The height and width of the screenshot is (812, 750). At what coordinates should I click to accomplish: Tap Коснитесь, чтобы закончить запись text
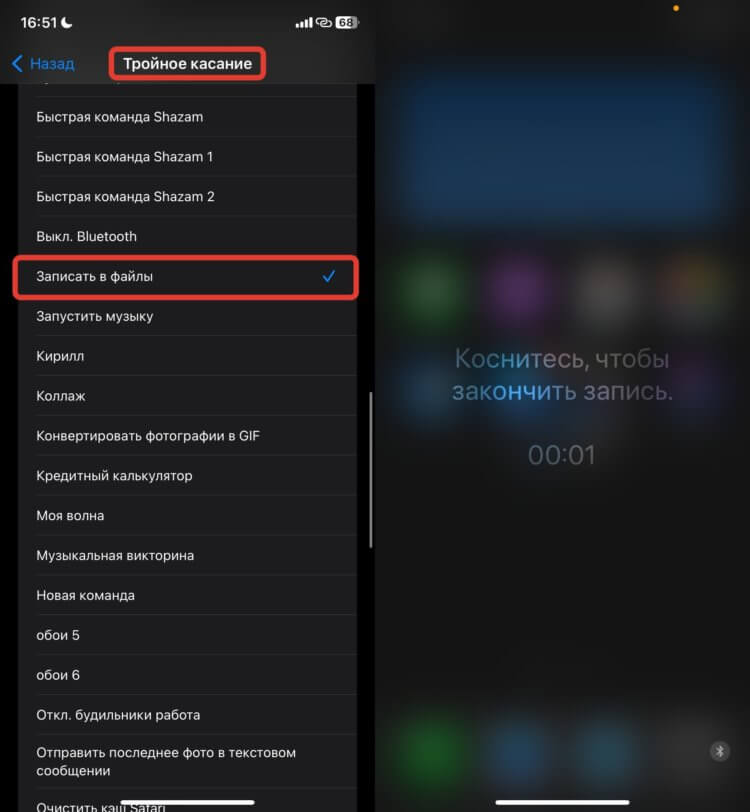coord(562,375)
